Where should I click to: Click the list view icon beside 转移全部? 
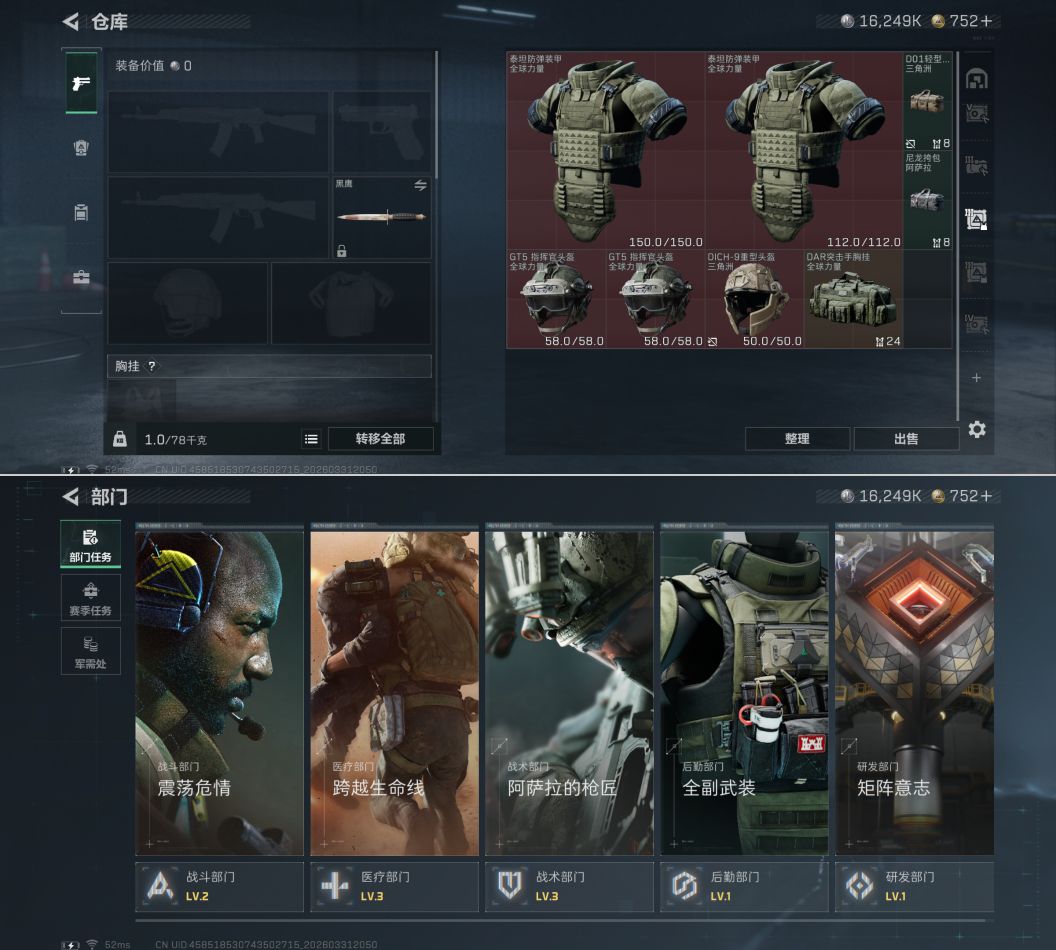click(x=311, y=439)
